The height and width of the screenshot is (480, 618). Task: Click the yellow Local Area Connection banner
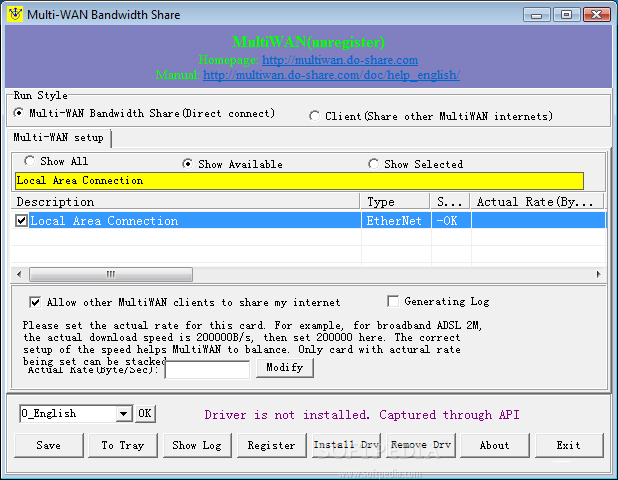[300, 180]
